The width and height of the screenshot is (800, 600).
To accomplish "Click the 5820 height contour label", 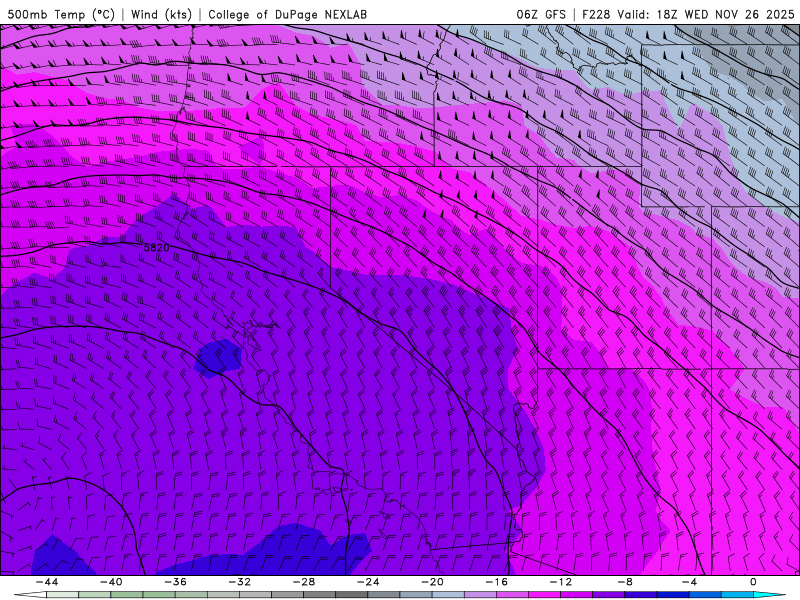I will [156, 247].
